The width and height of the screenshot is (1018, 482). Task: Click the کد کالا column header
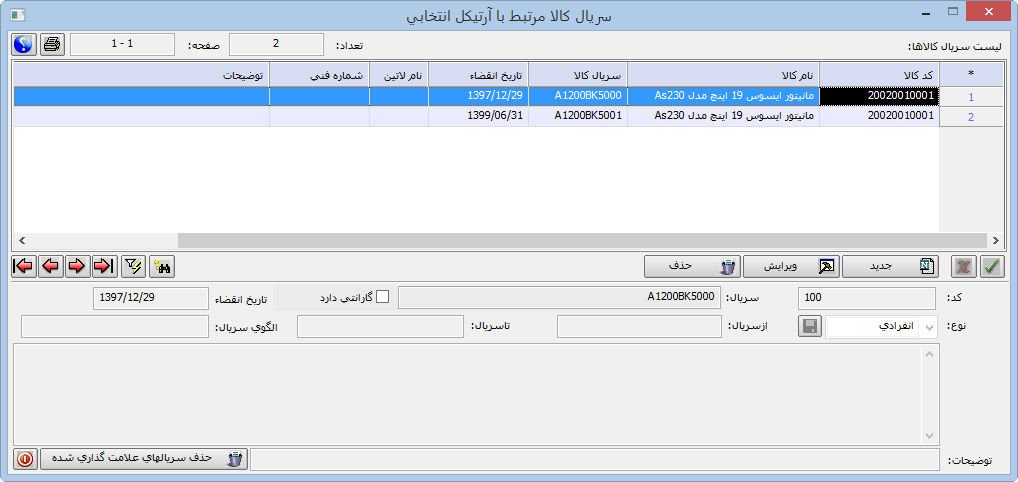pos(880,75)
